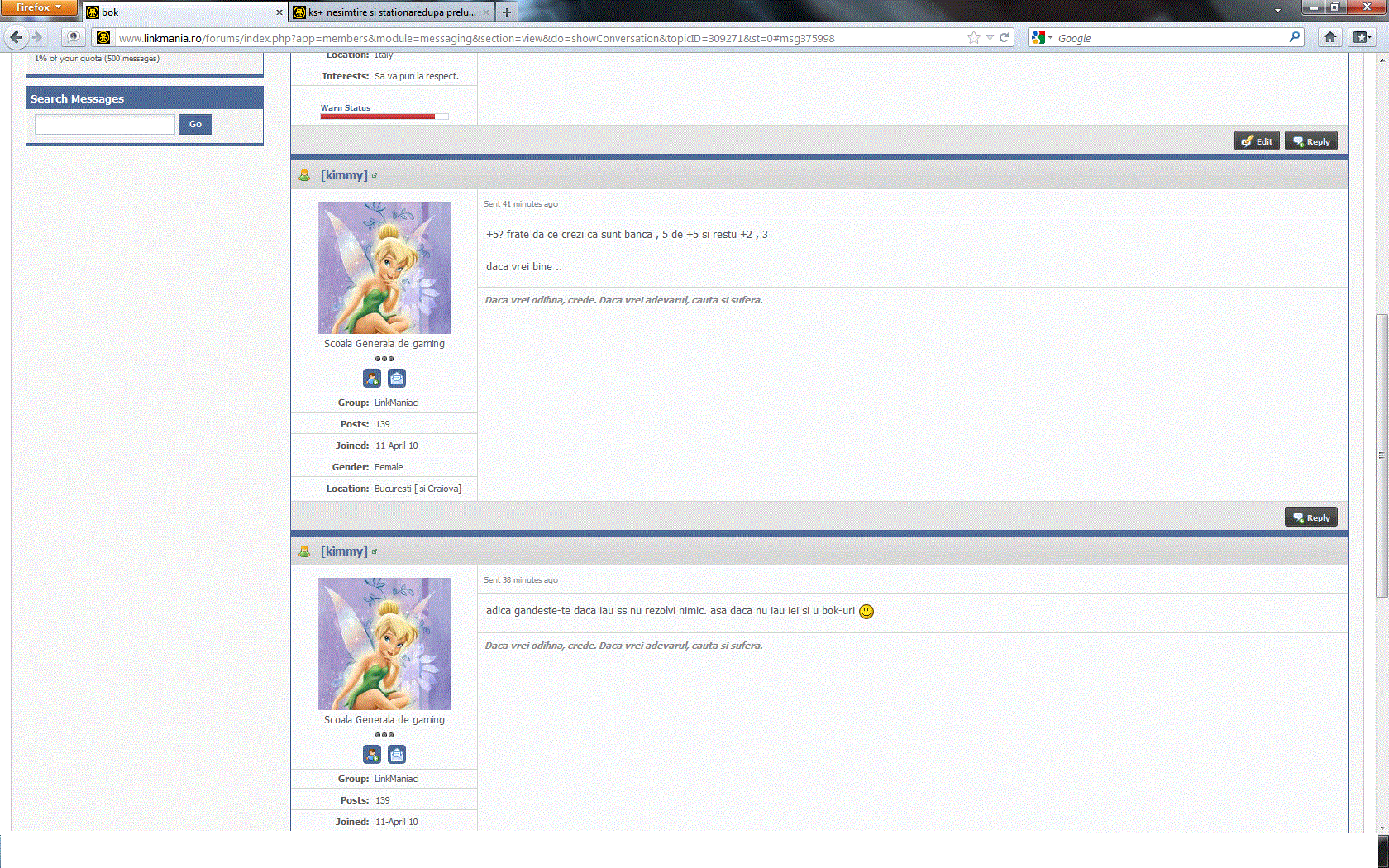Reload the current page
The height and width of the screenshot is (868, 1389).
tap(1005, 37)
